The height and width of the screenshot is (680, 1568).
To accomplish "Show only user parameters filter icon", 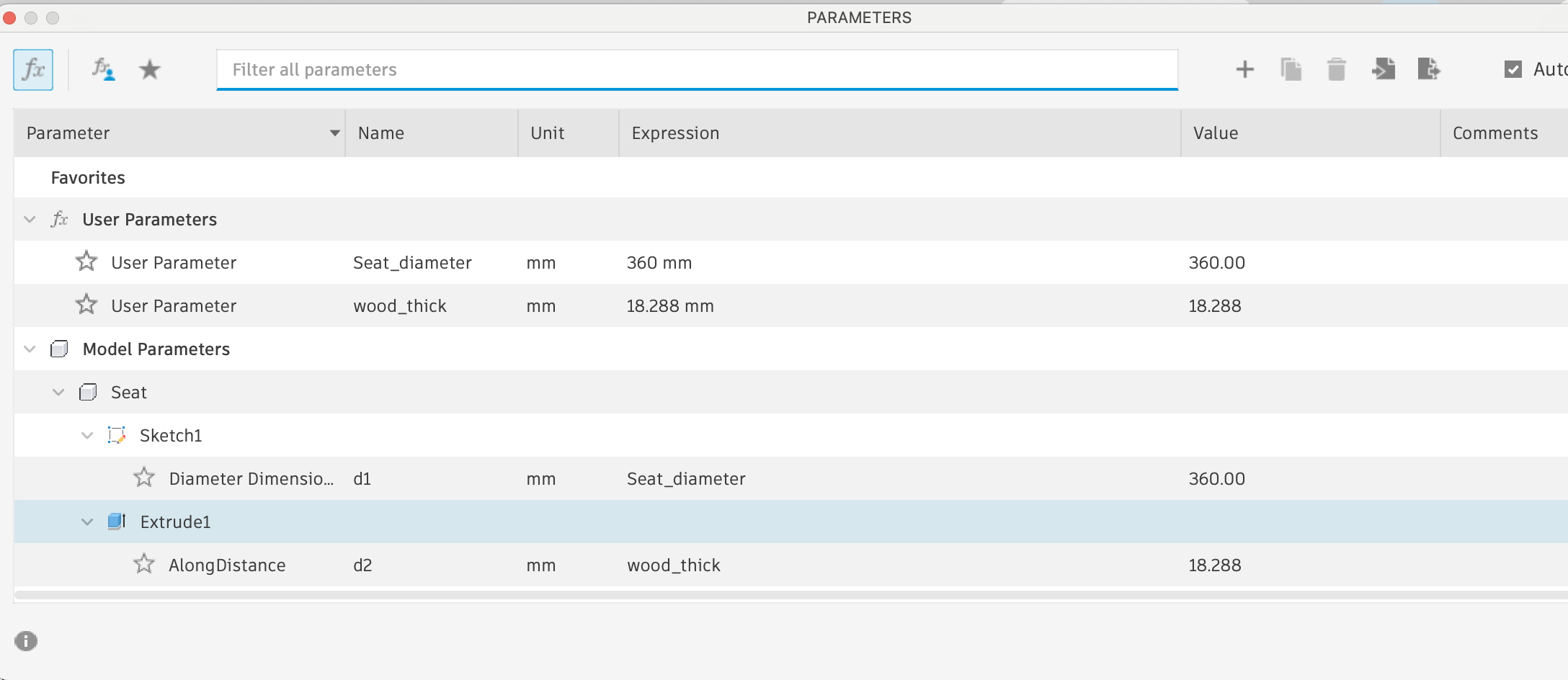I will click(x=103, y=70).
